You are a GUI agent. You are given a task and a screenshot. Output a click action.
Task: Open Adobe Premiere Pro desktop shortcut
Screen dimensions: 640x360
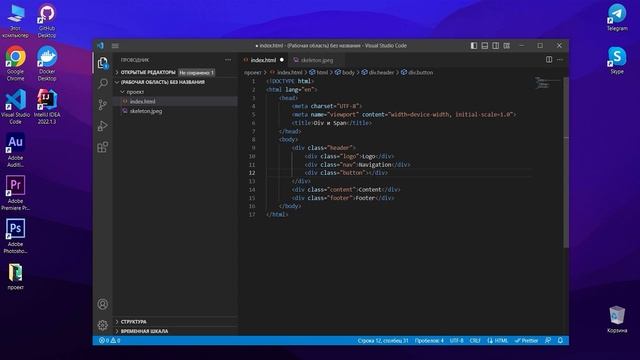click(x=16, y=193)
